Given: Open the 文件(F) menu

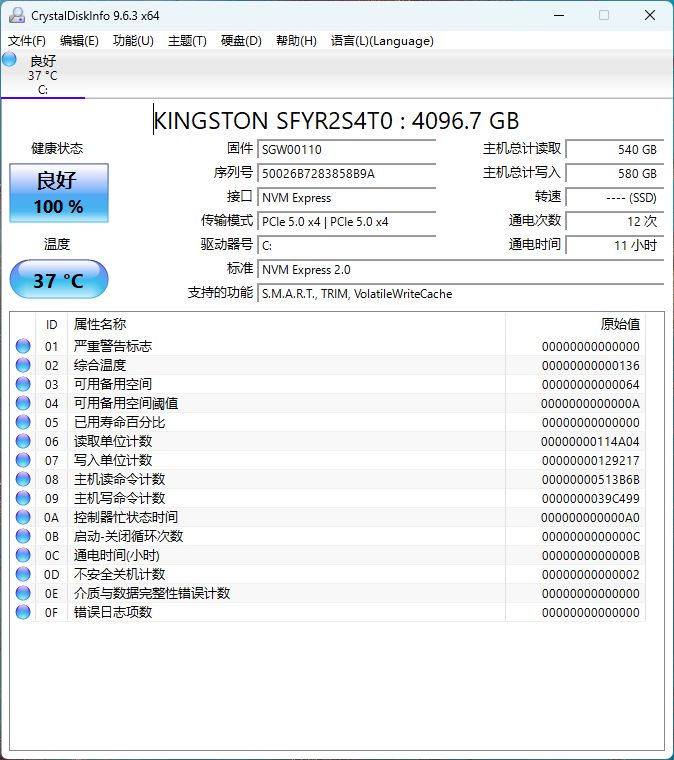Looking at the screenshot, I should pyautogui.click(x=27, y=41).
